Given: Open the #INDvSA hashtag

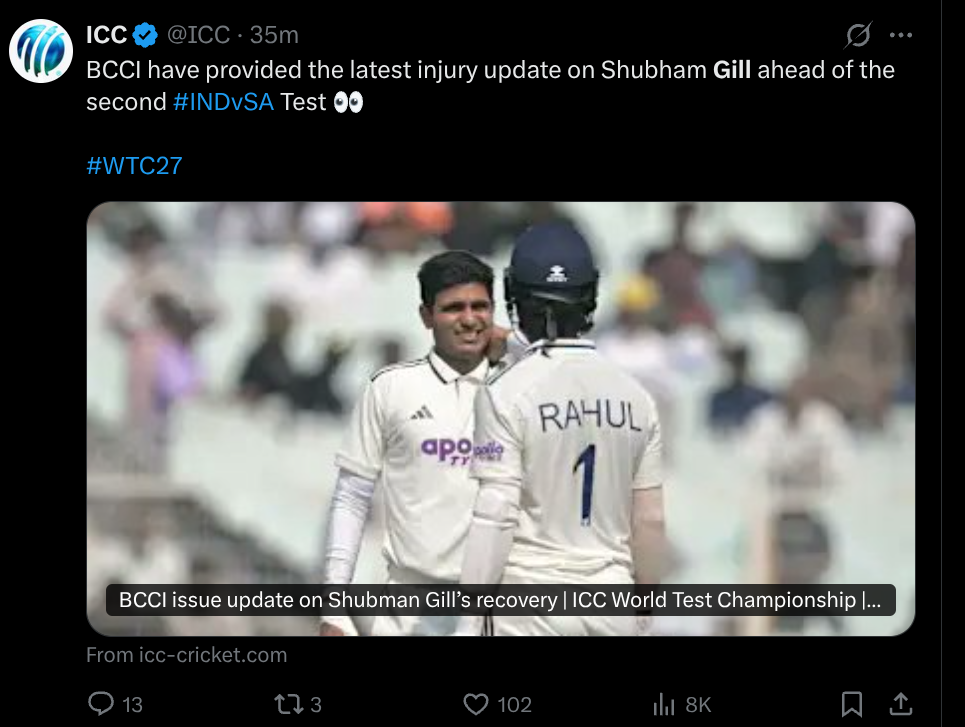Looking at the screenshot, I should [223, 102].
